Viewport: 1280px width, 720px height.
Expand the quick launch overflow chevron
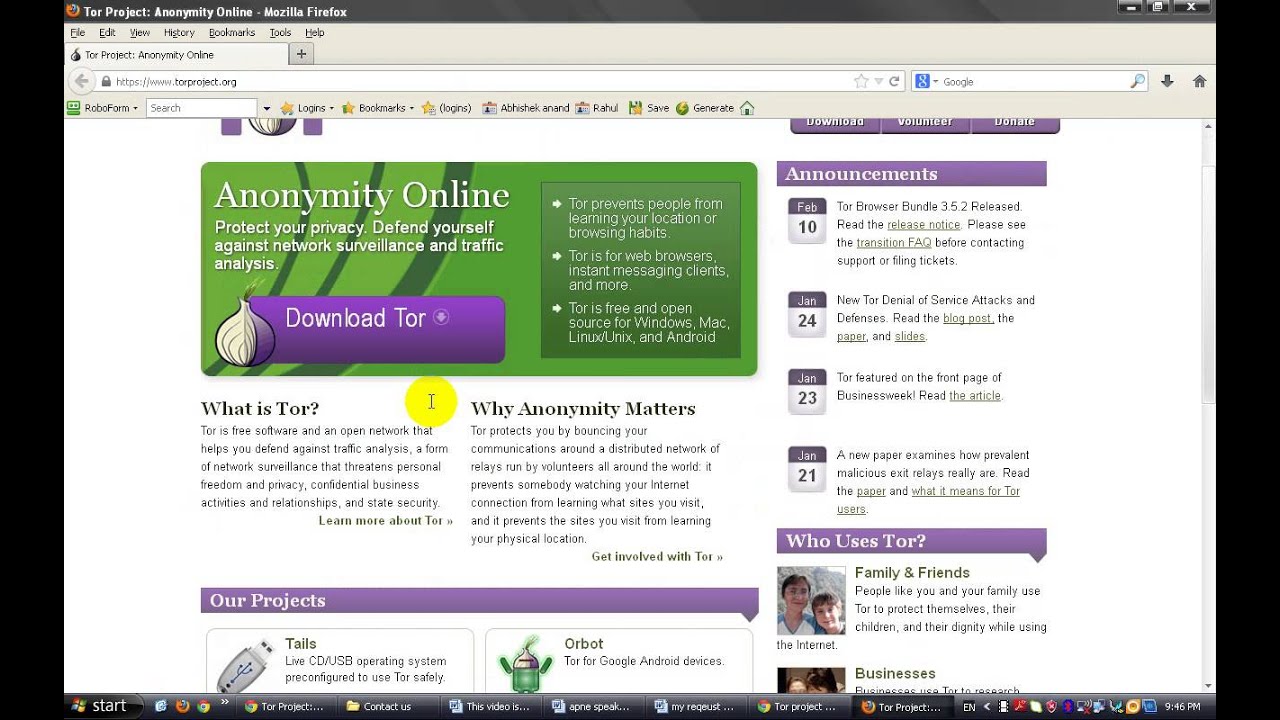[223, 703]
